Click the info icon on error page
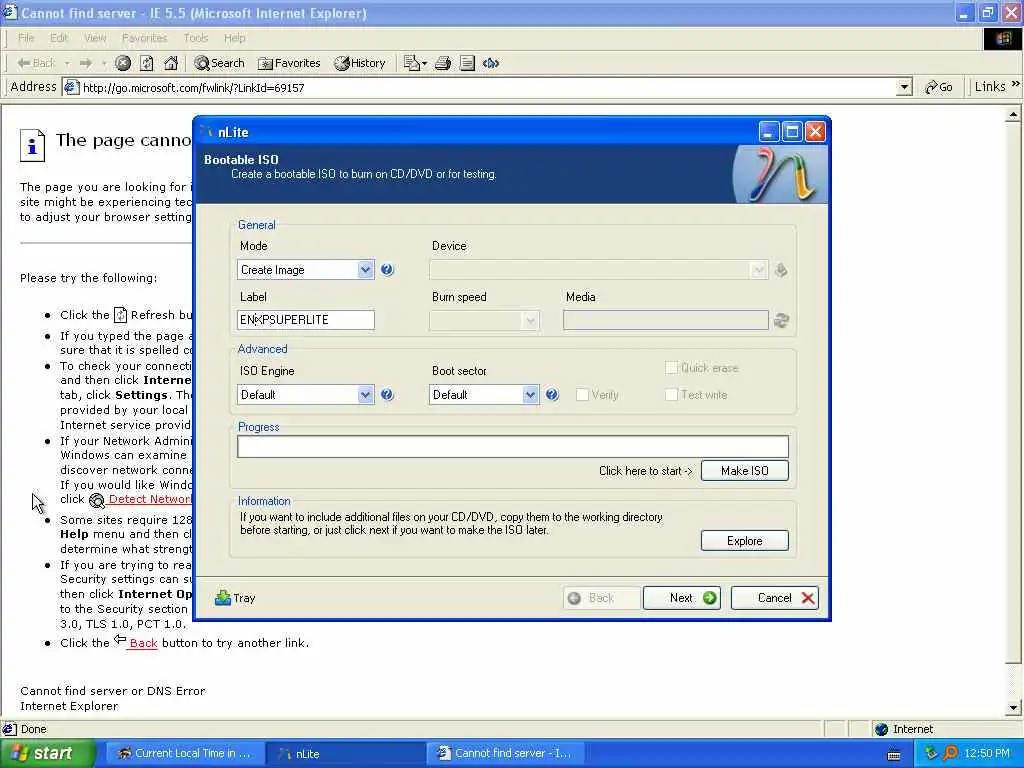This screenshot has height=768, width=1024. [x=33, y=145]
